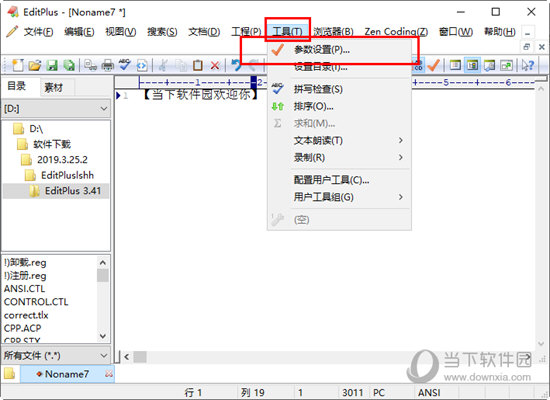Click the Window List toolbar icon
This screenshot has width=550, height=400.
(455, 65)
